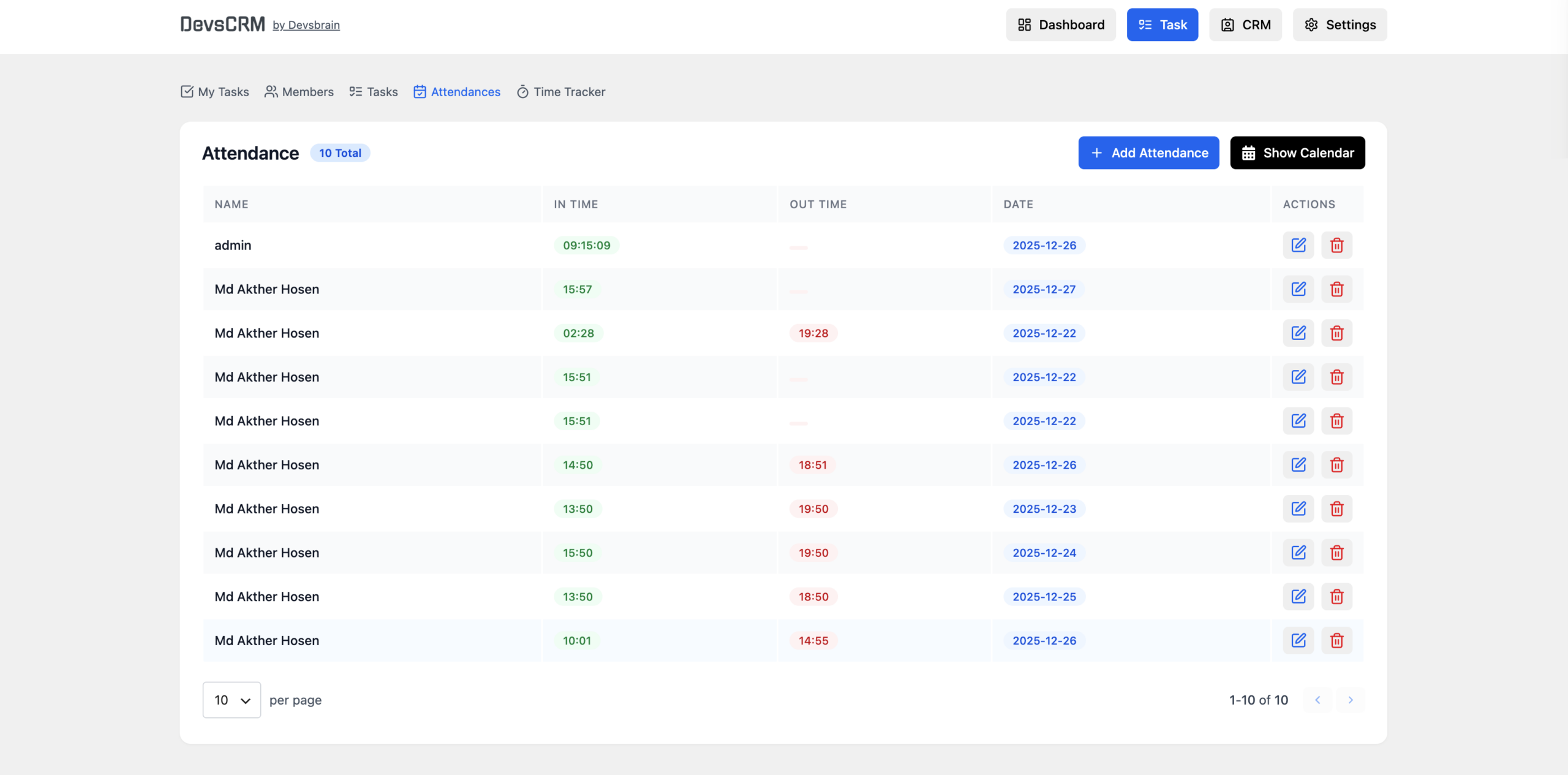Delete the 2025-12-25 attendance row
The width and height of the screenshot is (1568, 775).
(1336, 597)
